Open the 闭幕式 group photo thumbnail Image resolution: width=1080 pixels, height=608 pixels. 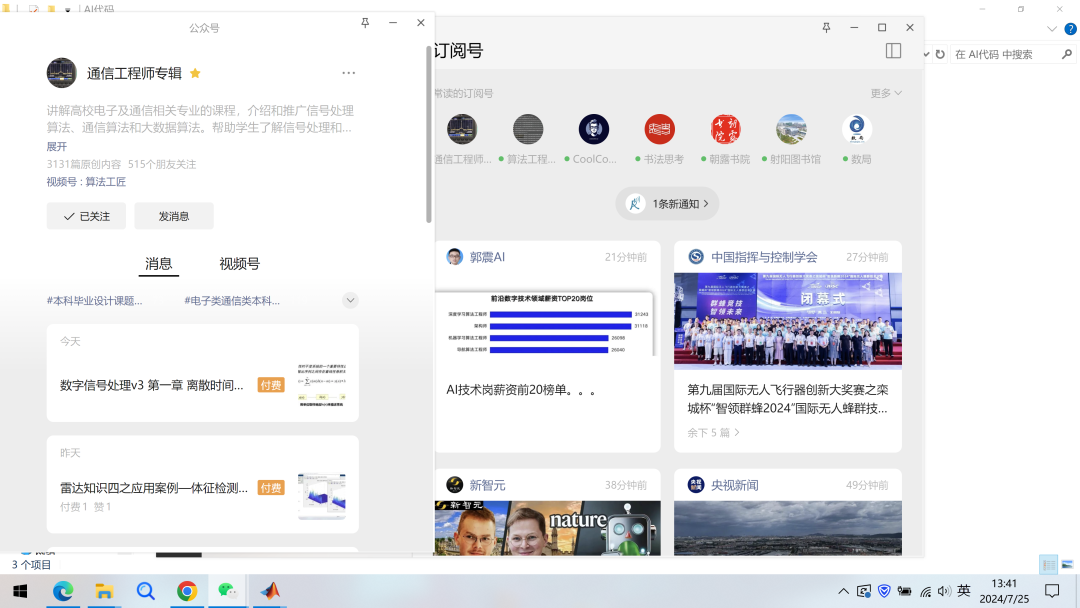[x=787, y=322]
